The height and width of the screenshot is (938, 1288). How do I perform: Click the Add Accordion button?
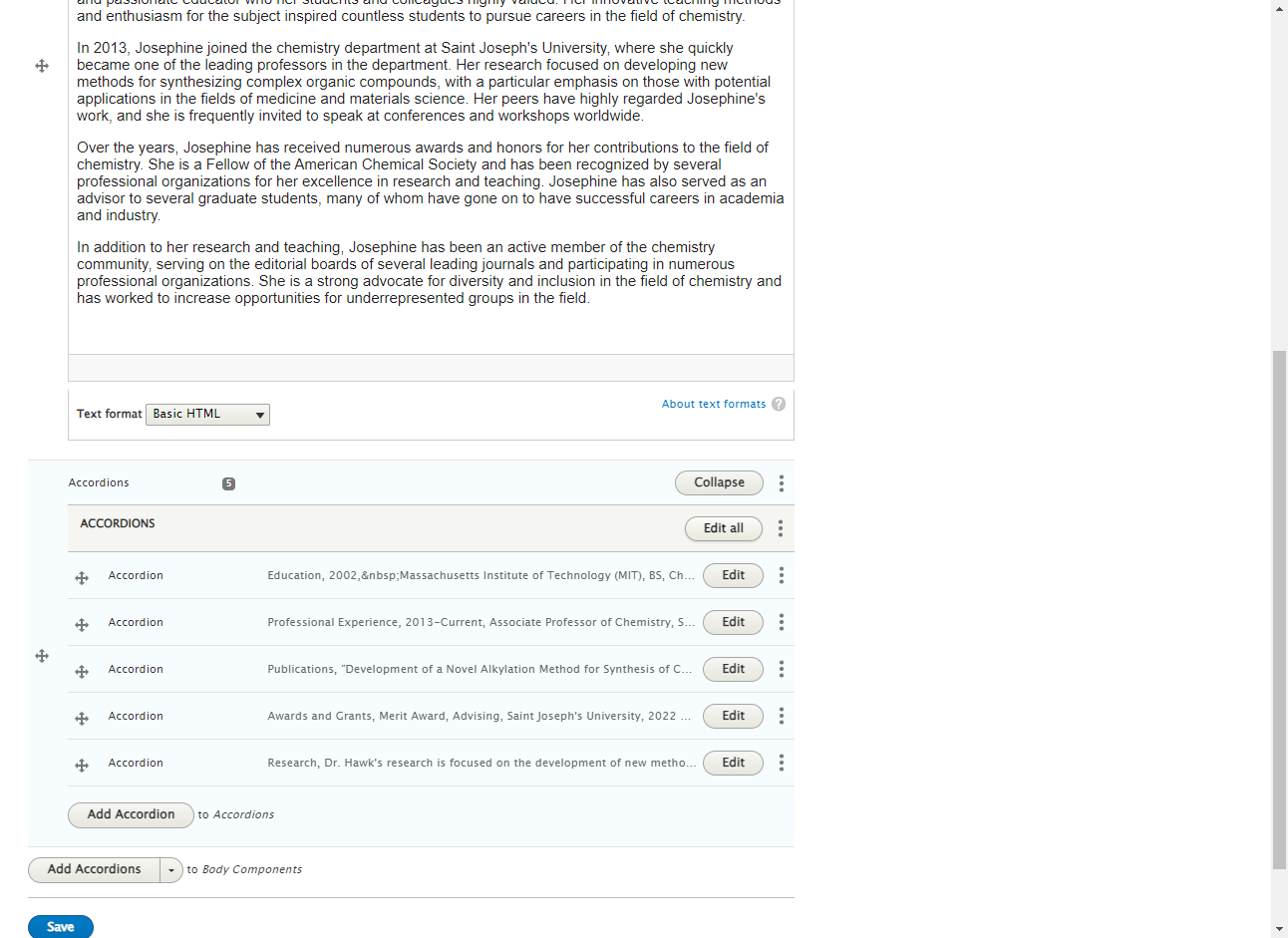[x=131, y=814]
